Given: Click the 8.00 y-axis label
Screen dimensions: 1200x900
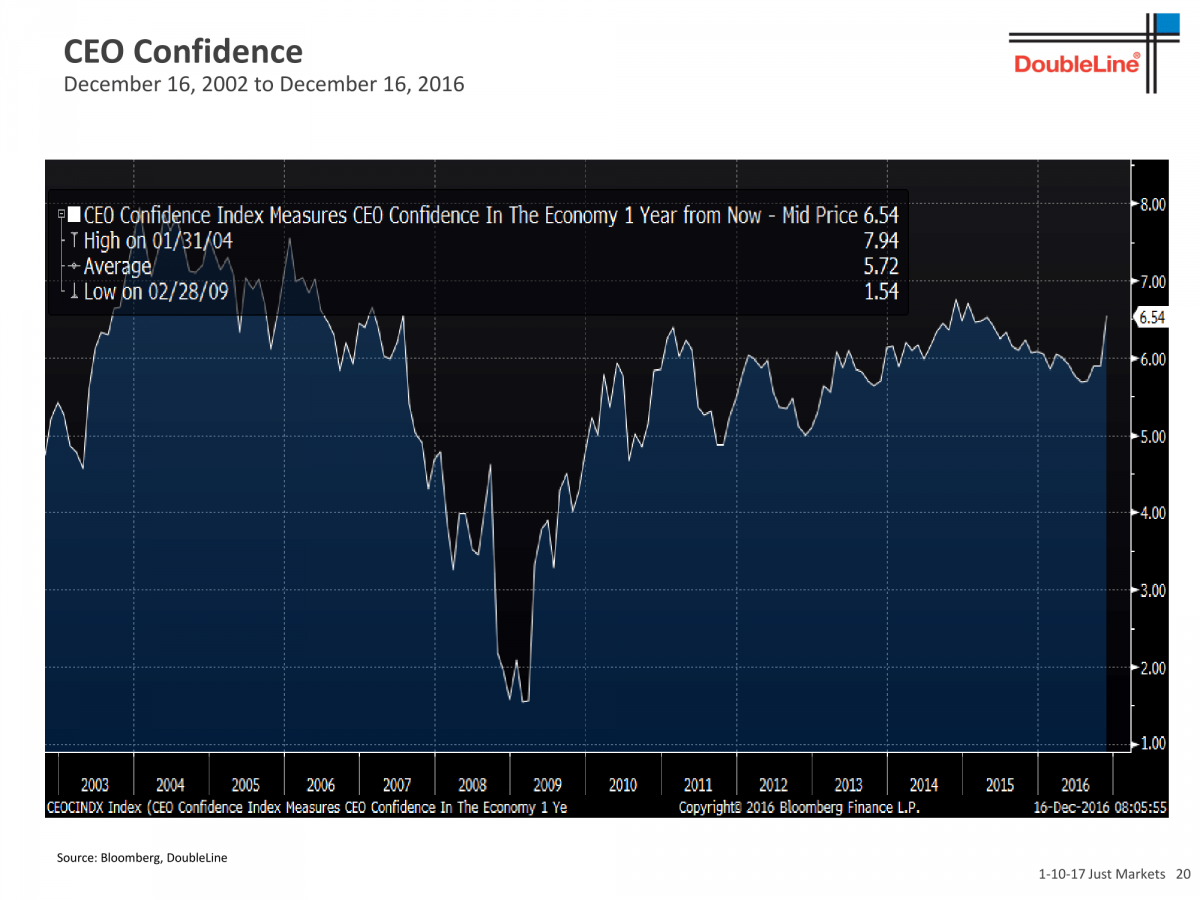Looking at the screenshot, I should click(x=1154, y=205).
